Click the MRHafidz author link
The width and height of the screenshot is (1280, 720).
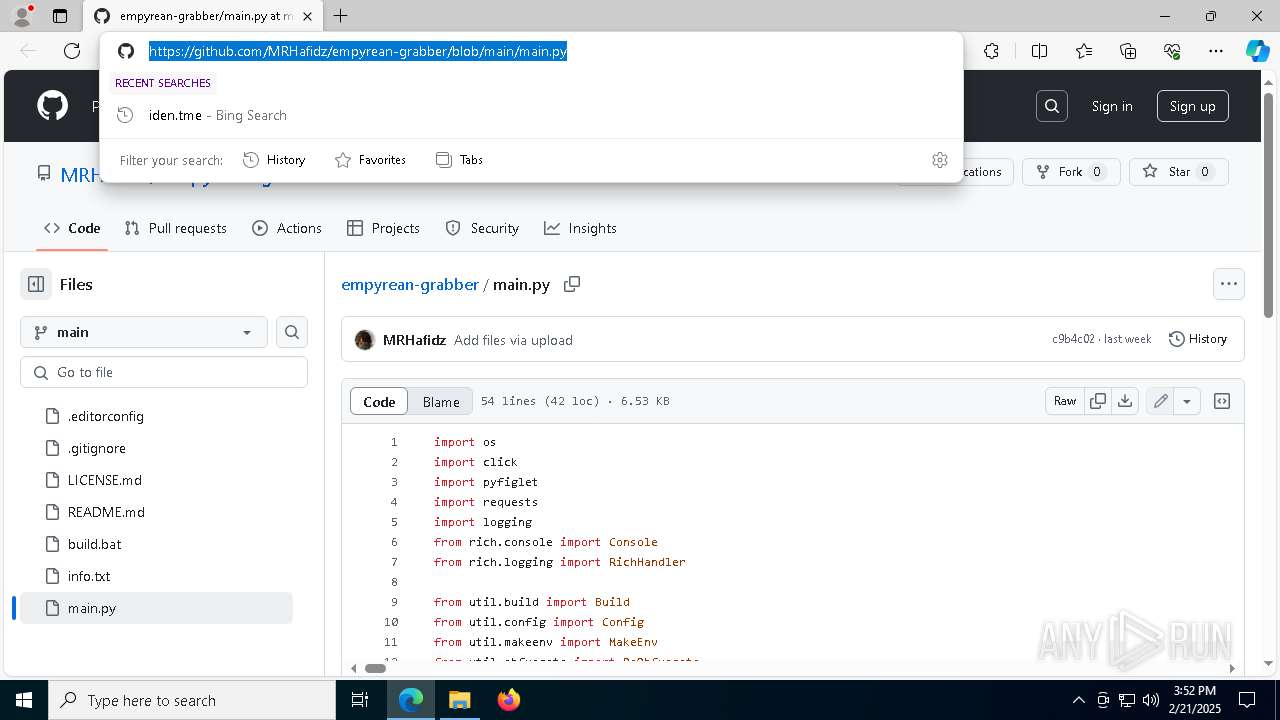coord(414,340)
